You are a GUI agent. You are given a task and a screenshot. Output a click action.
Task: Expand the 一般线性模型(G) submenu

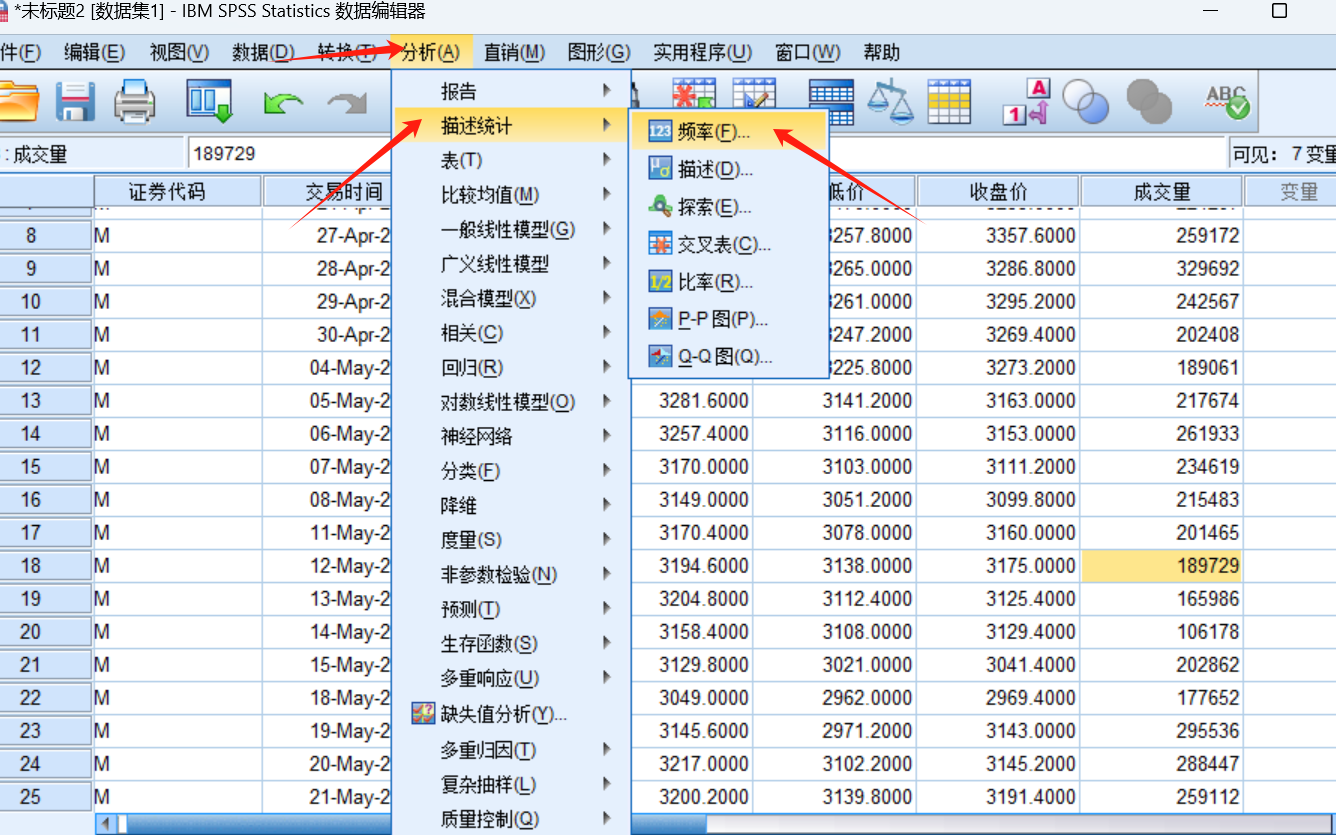pos(511,229)
